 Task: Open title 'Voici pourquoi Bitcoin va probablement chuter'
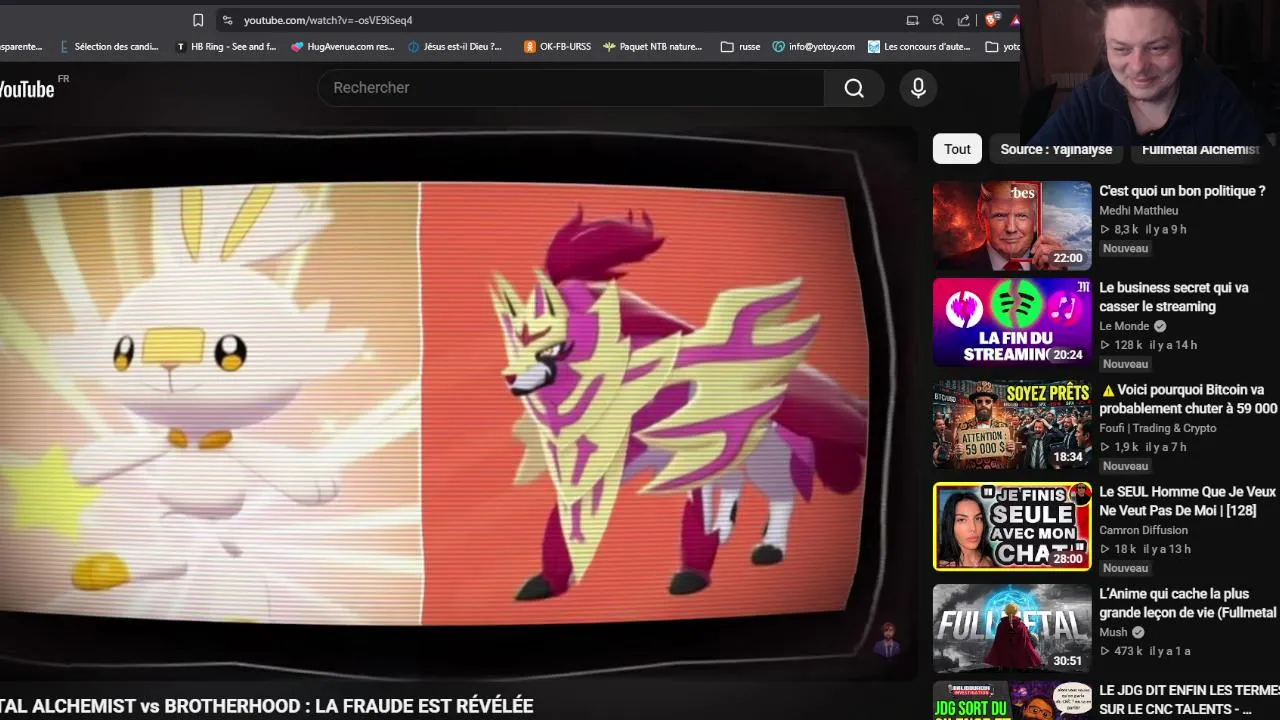pyautogui.click(x=1189, y=399)
